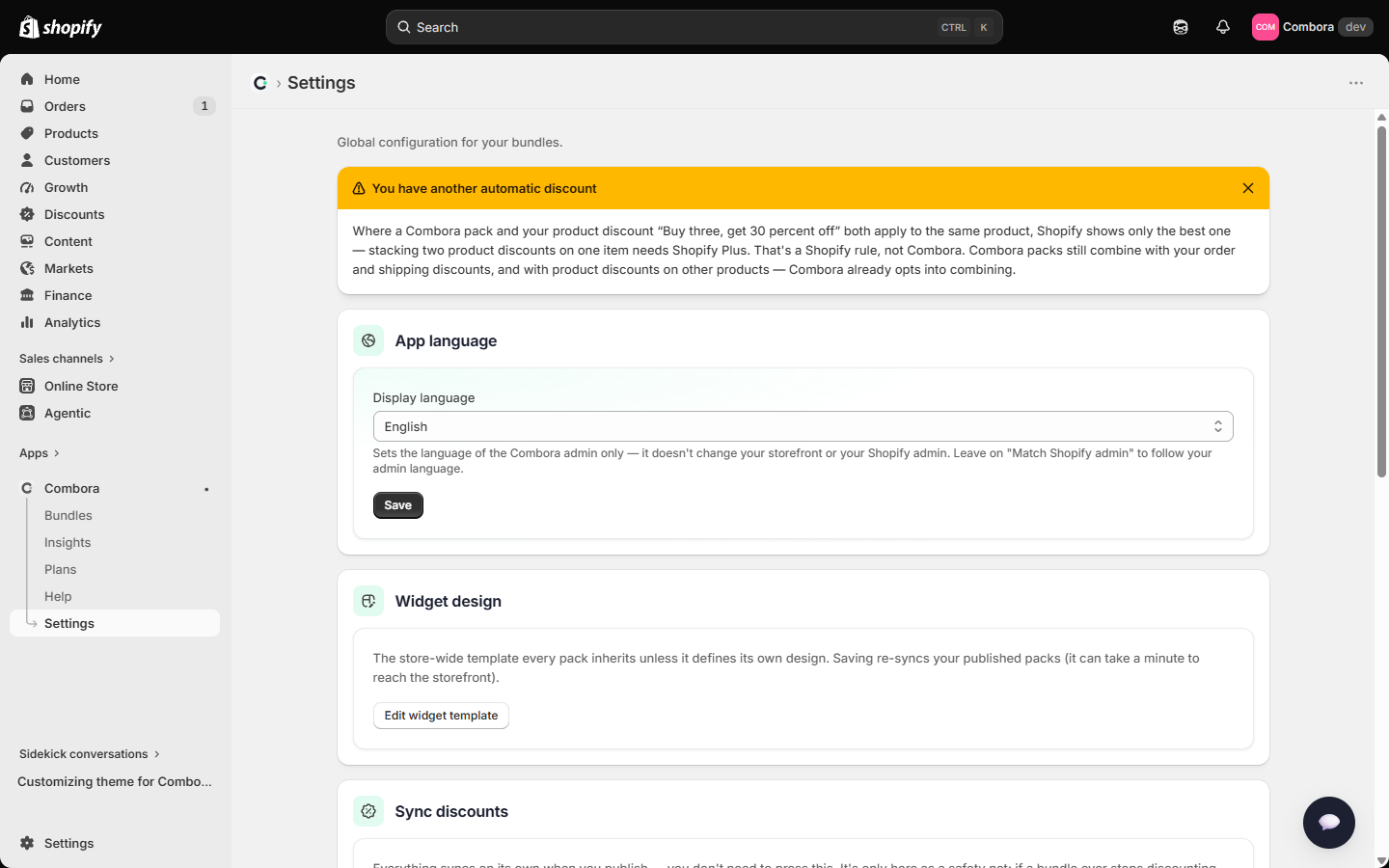This screenshot has height=868, width=1389.
Task: Open Insights under Combora
Action: 115,542
